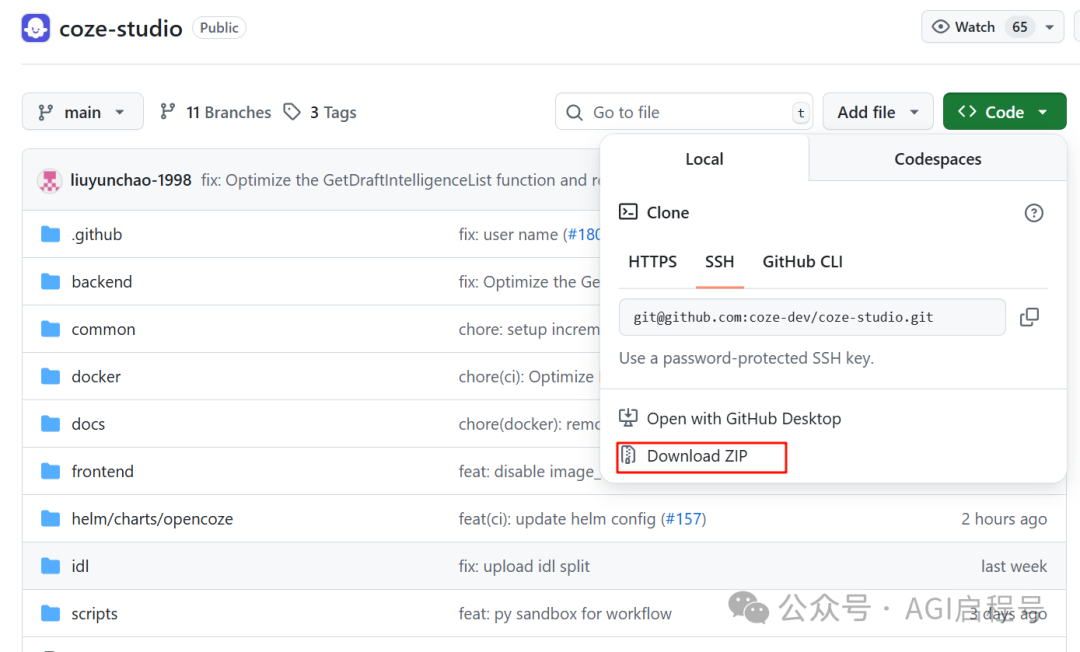
Task: Select the HTTPS clone tab
Action: pyautogui.click(x=652, y=262)
